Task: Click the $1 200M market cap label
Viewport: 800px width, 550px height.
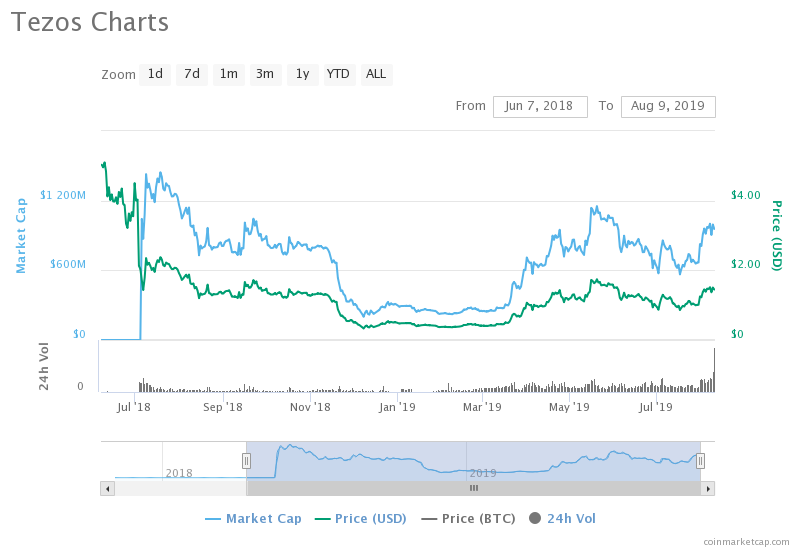Action: pos(63,195)
